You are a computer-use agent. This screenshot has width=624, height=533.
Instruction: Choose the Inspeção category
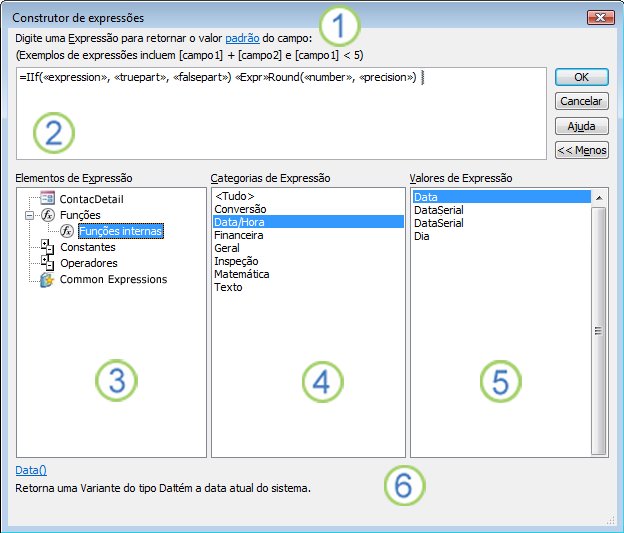pos(308,261)
